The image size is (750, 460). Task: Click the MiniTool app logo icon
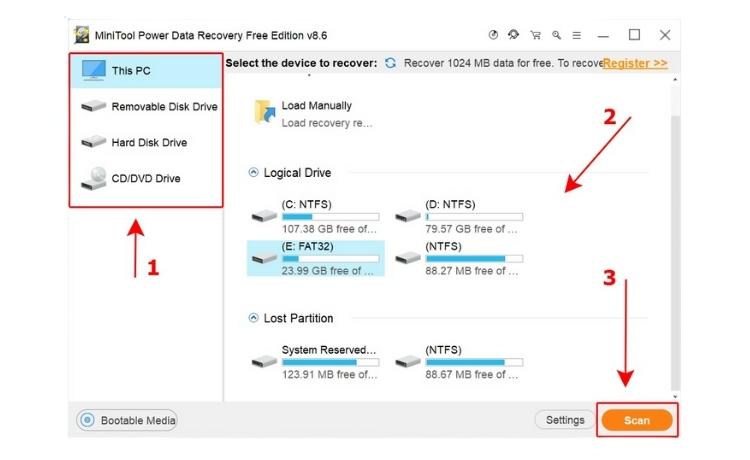click(x=81, y=35)
